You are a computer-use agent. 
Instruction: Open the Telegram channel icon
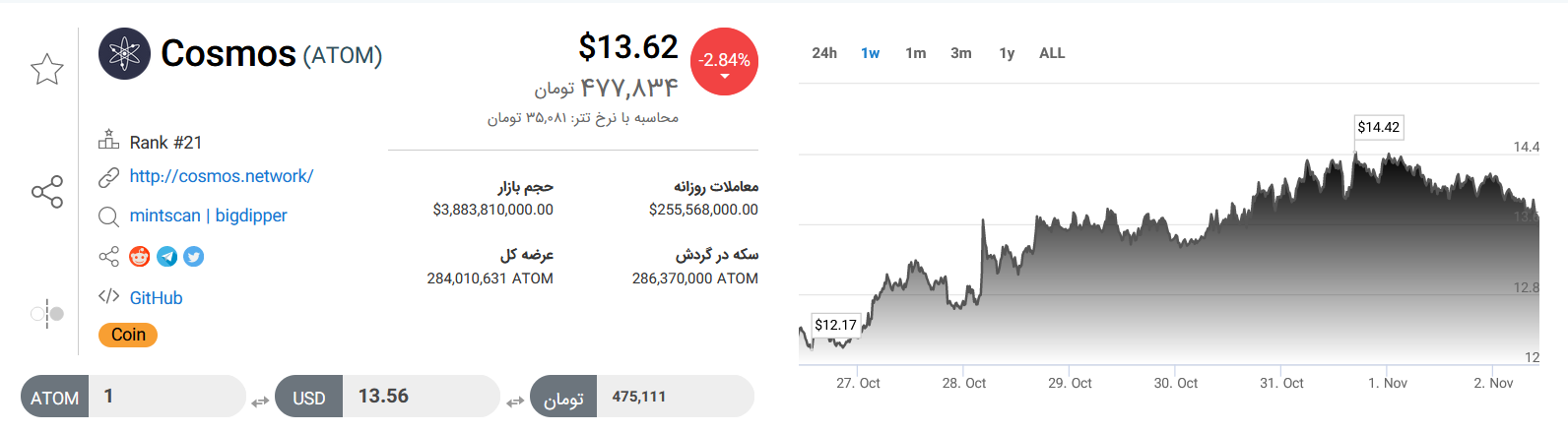pyautogui.click(x=167, y=257)
